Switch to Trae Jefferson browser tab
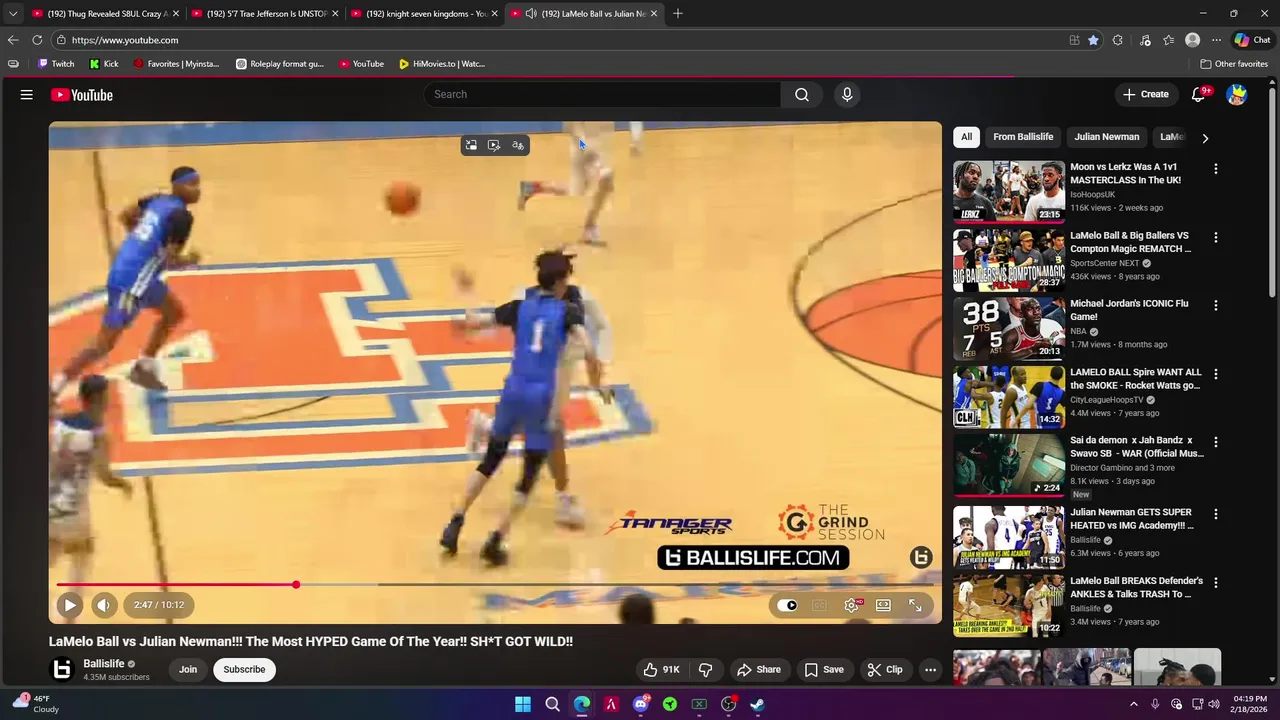 pos(265,14)
